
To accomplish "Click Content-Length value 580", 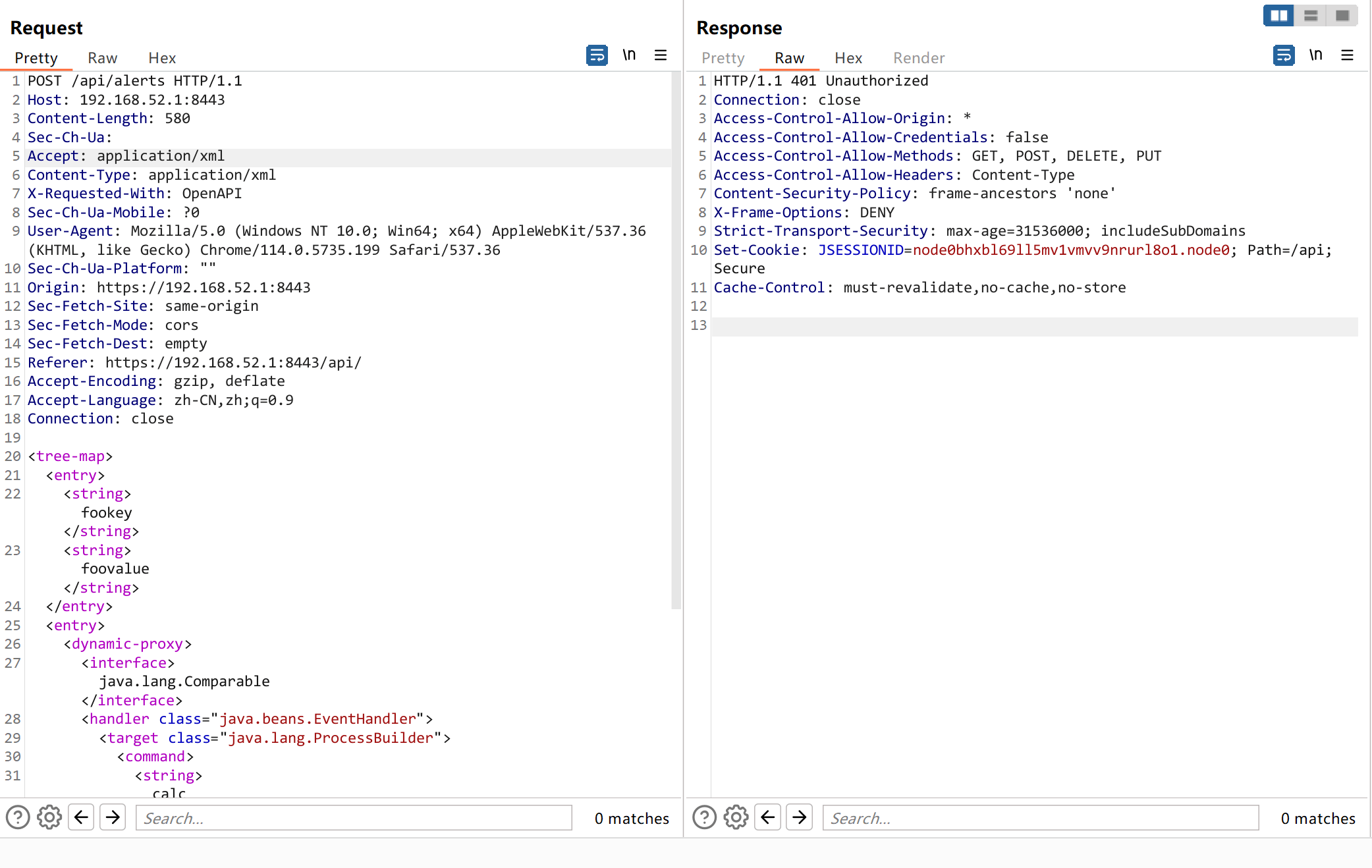I will point(177,119).
